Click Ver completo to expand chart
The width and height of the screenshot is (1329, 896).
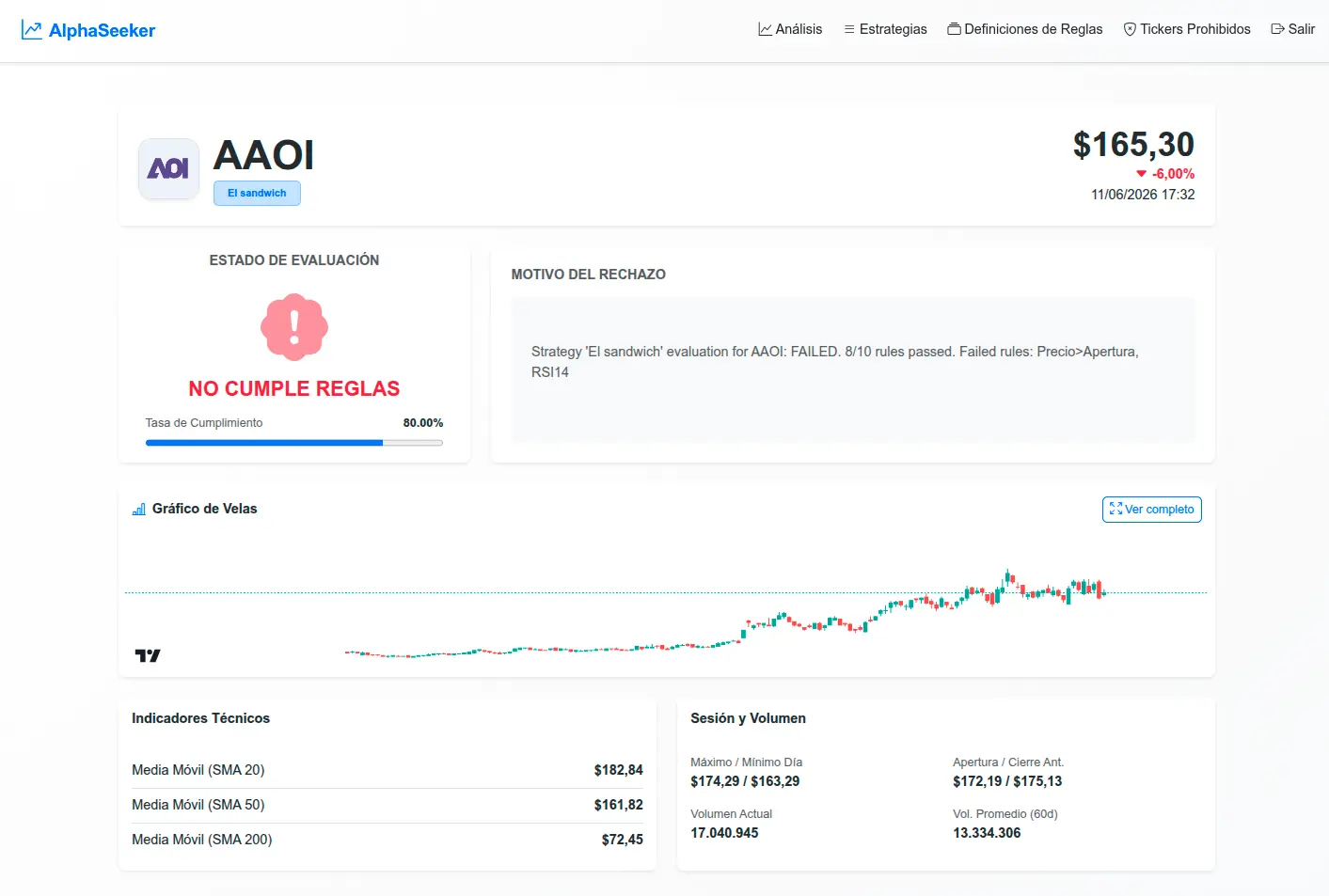tap(1152, 510)
